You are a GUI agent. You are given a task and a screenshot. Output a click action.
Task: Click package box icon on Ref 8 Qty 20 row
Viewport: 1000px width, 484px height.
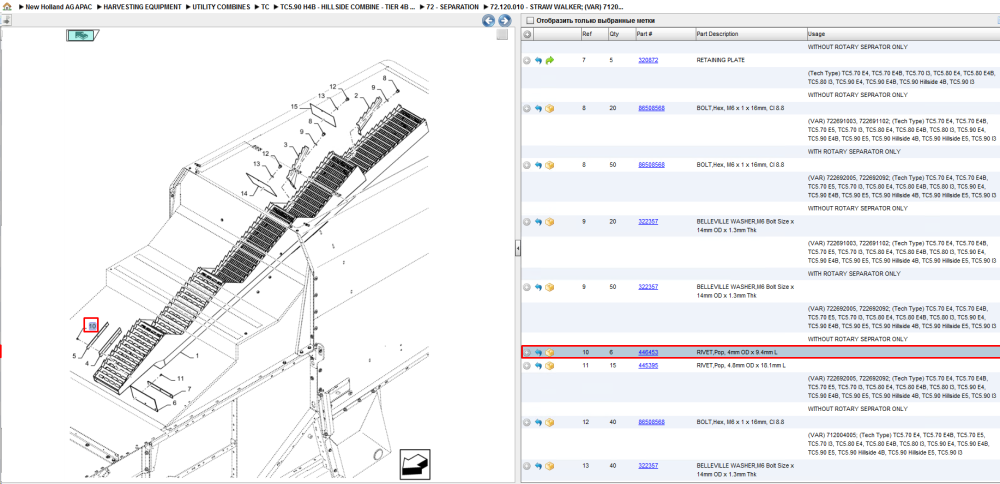550,108
